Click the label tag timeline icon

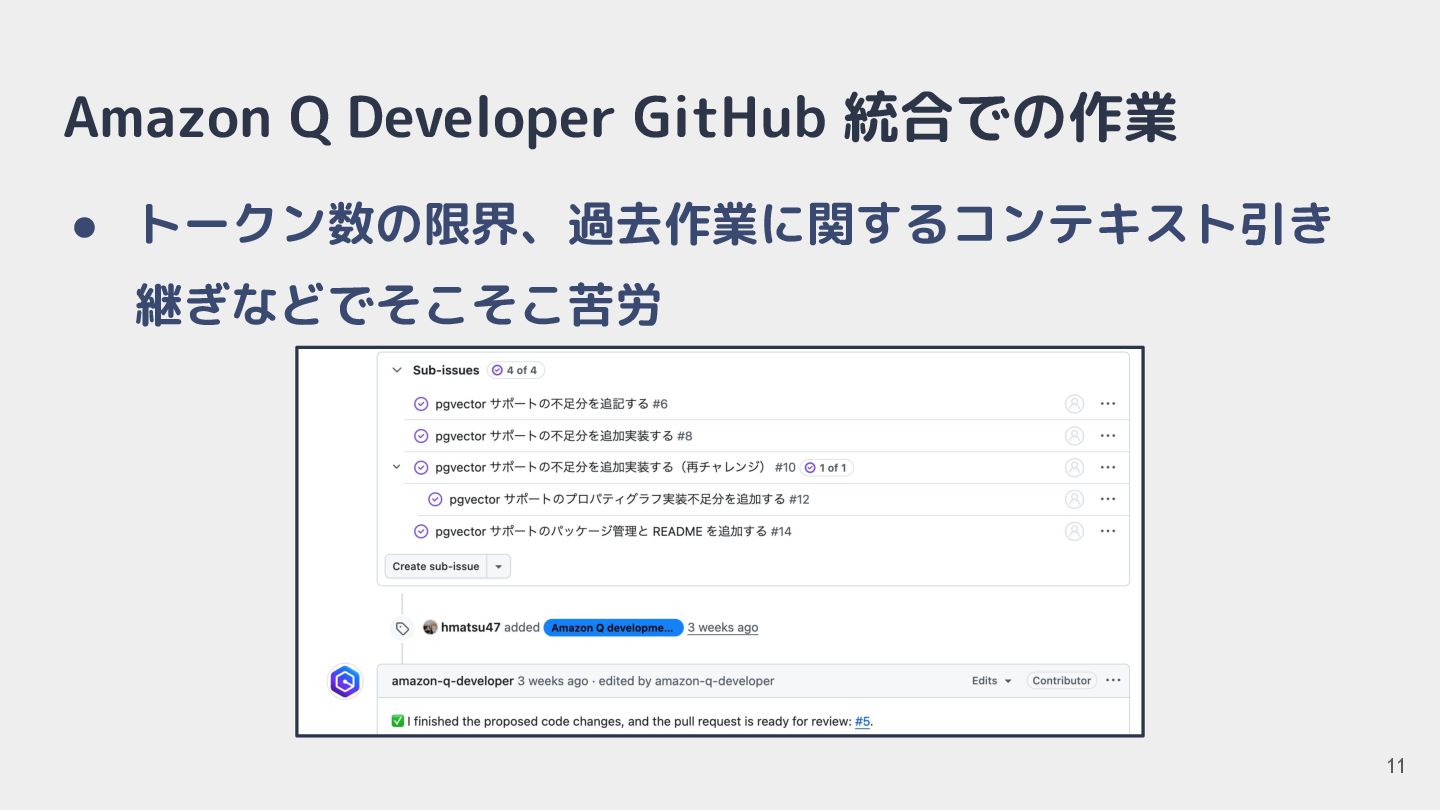point(402,628)
